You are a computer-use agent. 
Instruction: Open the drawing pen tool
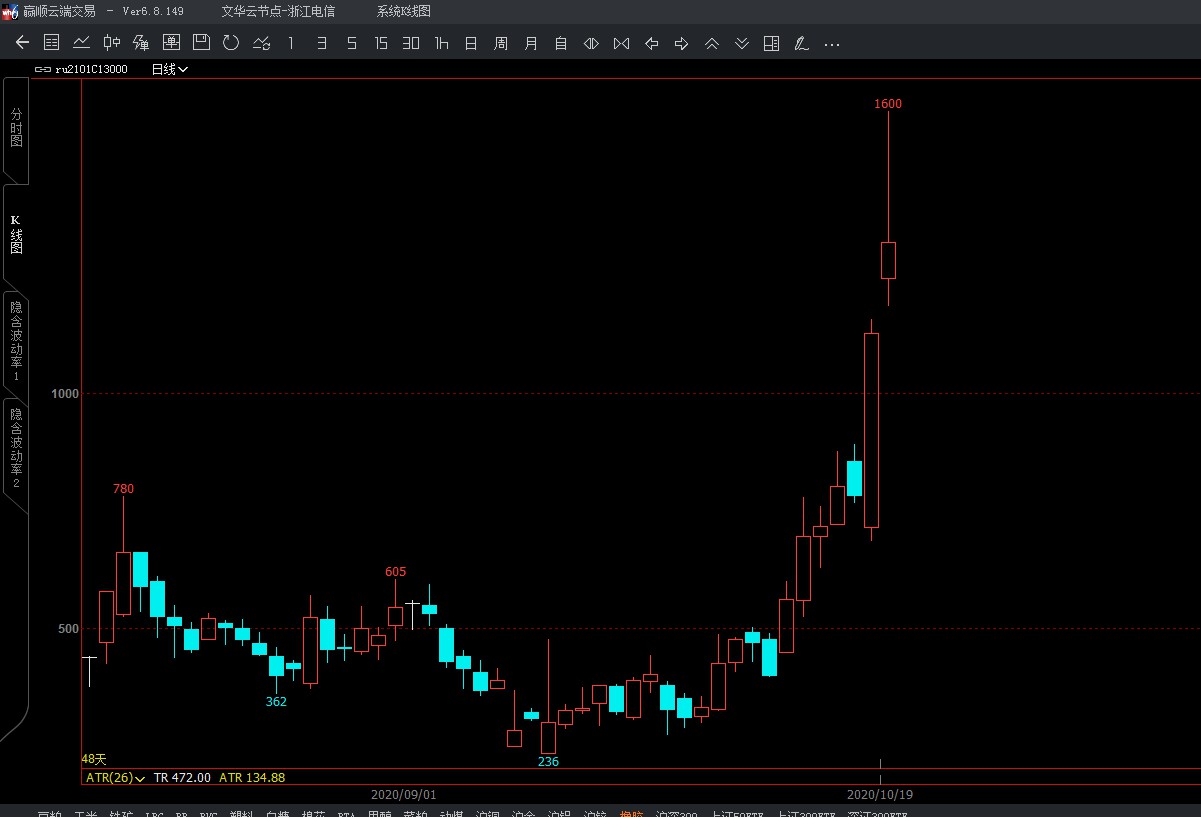(801, 43)
